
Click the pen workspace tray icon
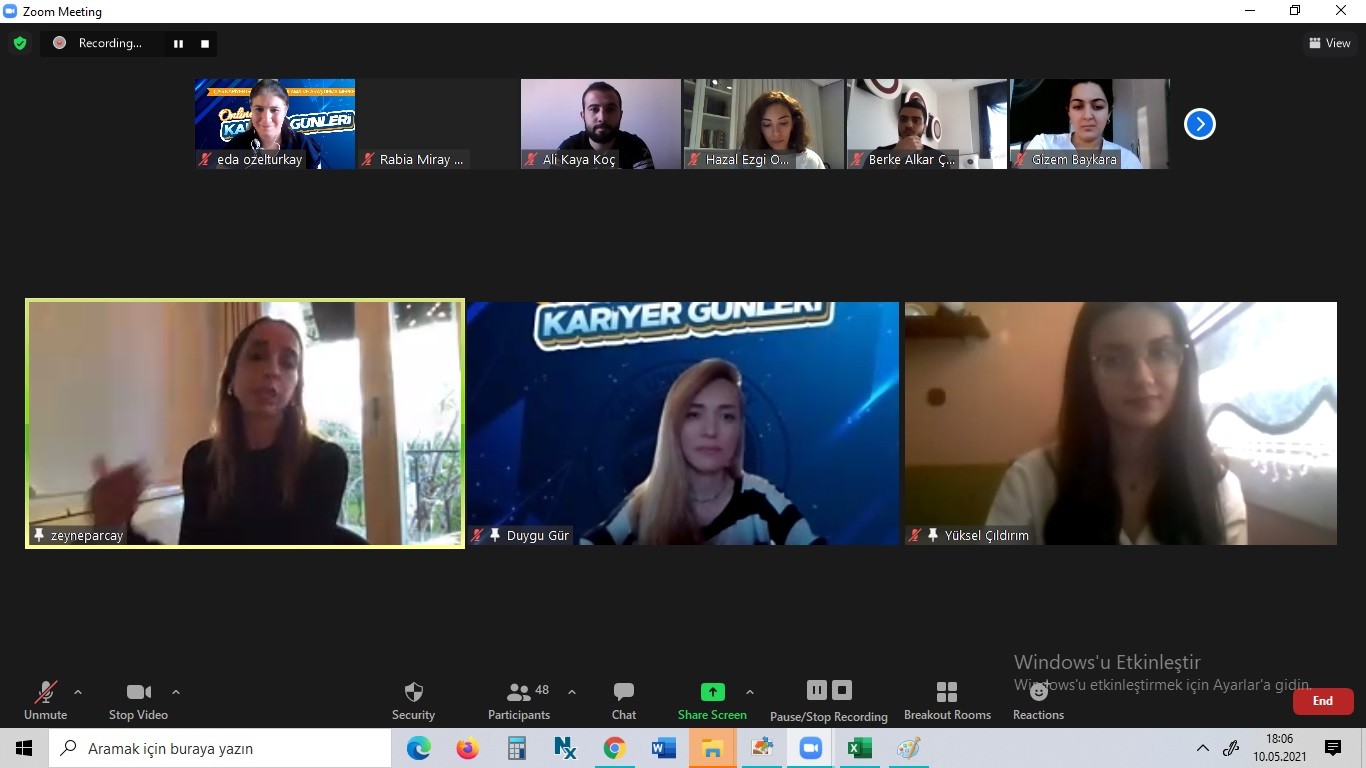click(1232, 748)
